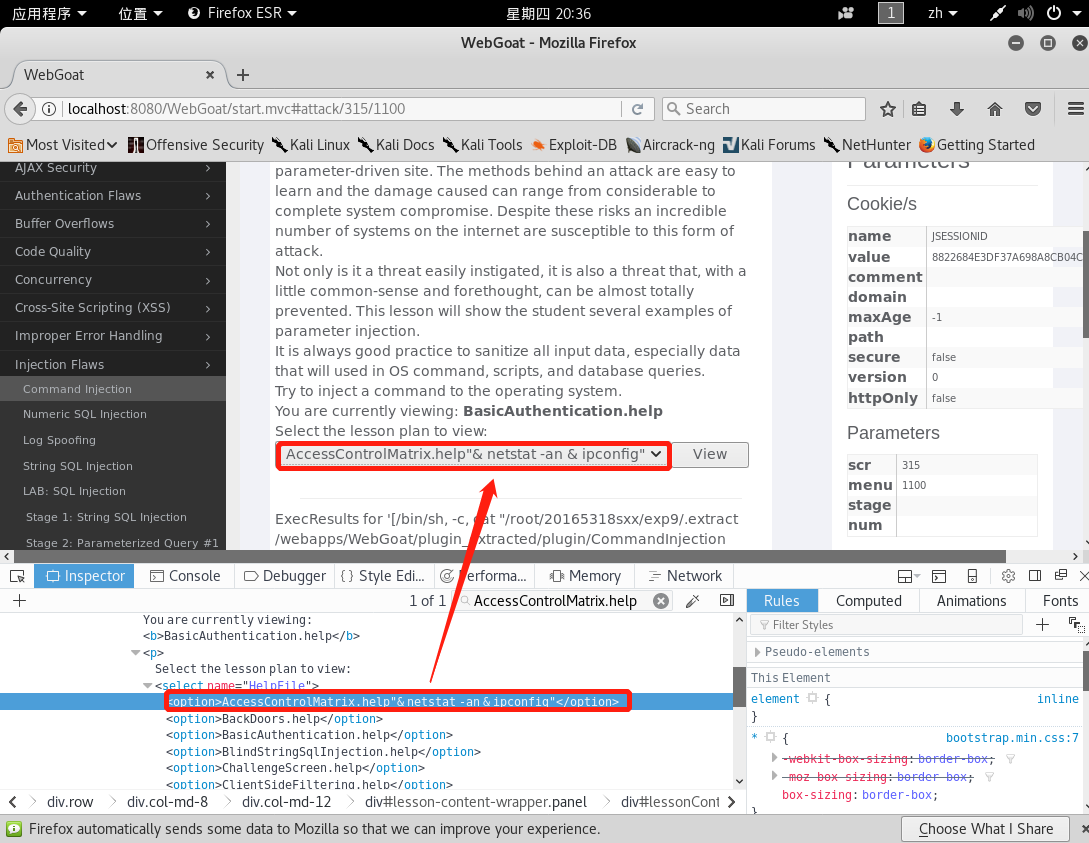The width and height of the screenshot is (1089, 843).
Task: Activate the eyedropper color picker tool
Action: coord(692,601)
